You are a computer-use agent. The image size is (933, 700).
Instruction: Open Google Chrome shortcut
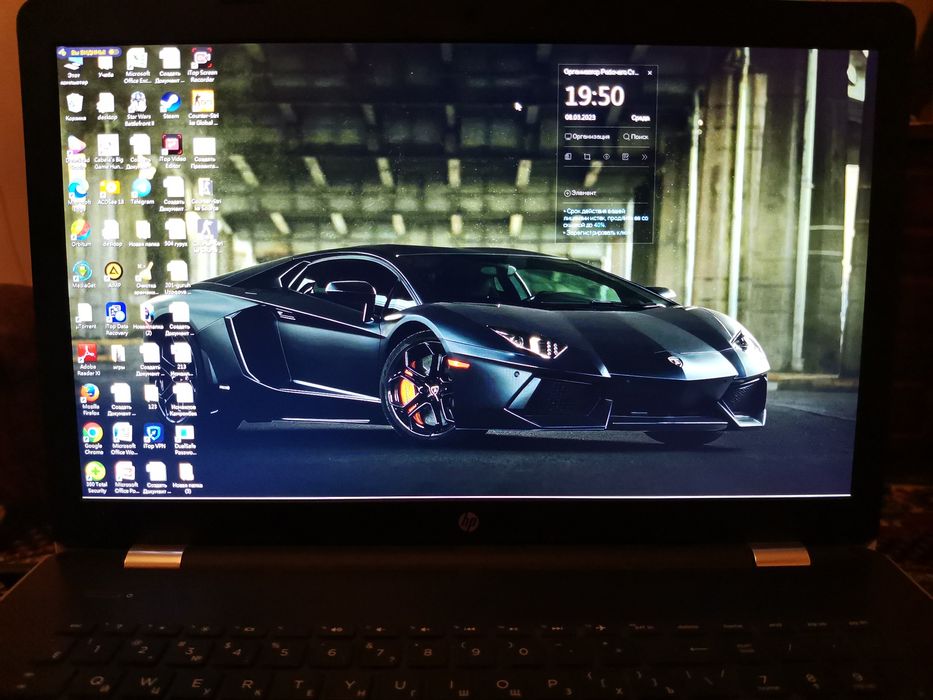pyautogui.click(x=93, y=439)
